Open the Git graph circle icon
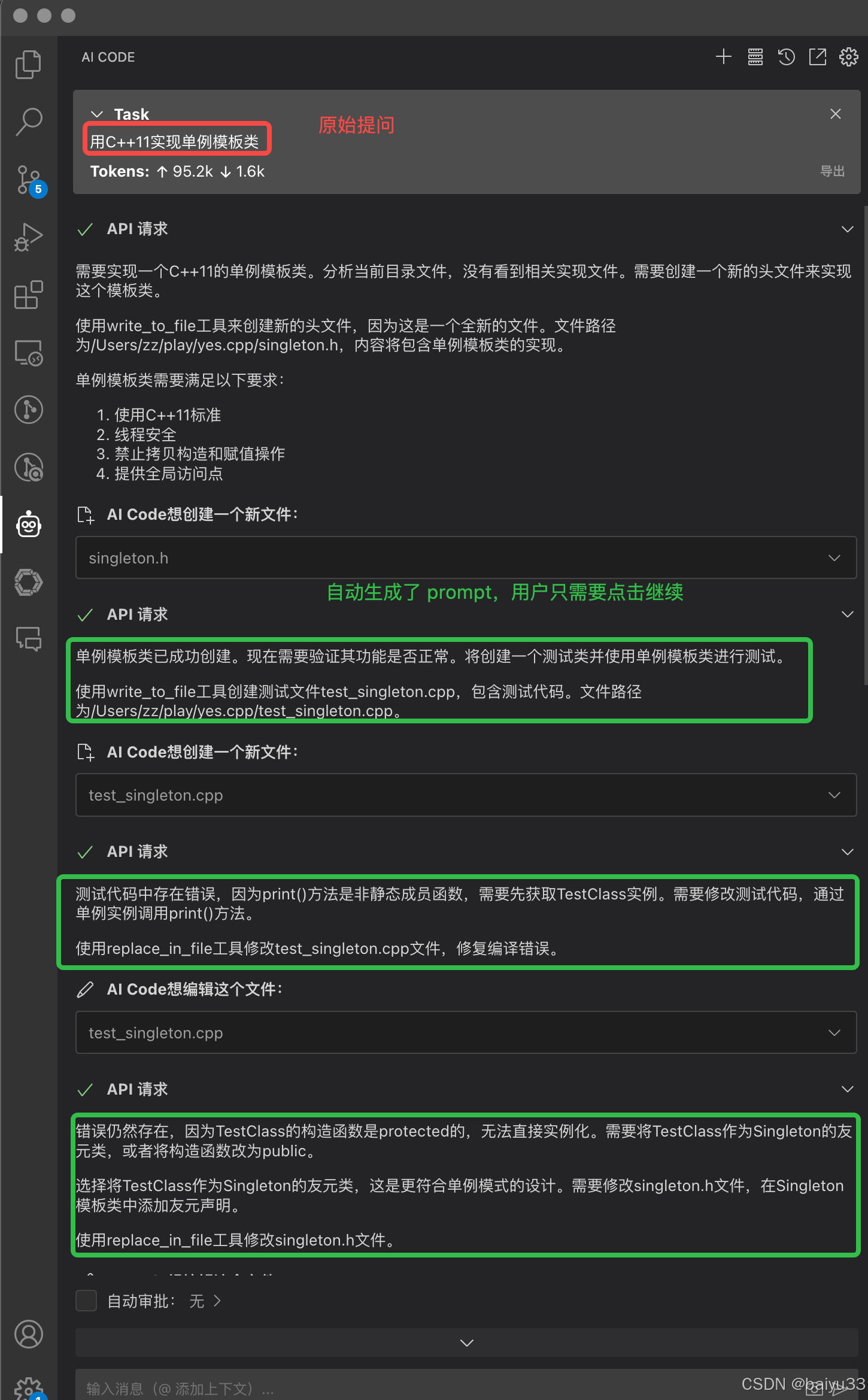Screen dimensions: 868x1400 [28, 410]
